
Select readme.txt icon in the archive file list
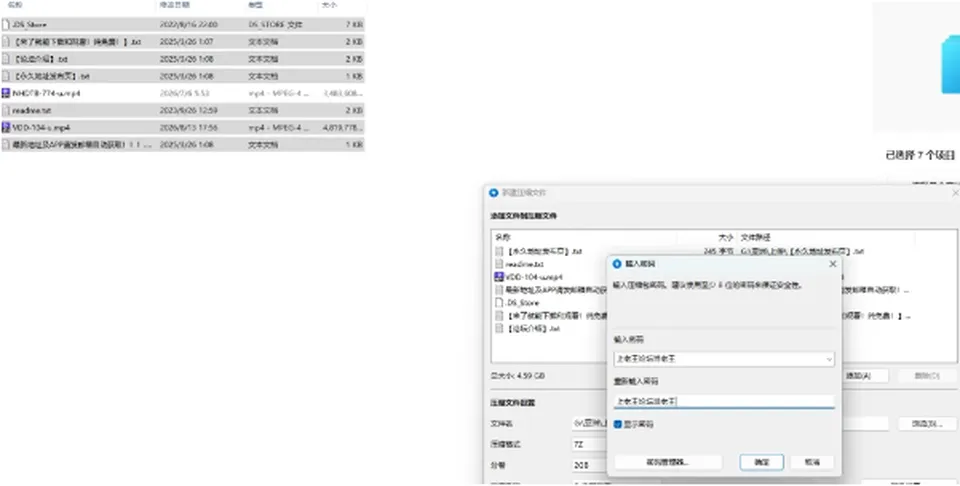click(499, 264)
